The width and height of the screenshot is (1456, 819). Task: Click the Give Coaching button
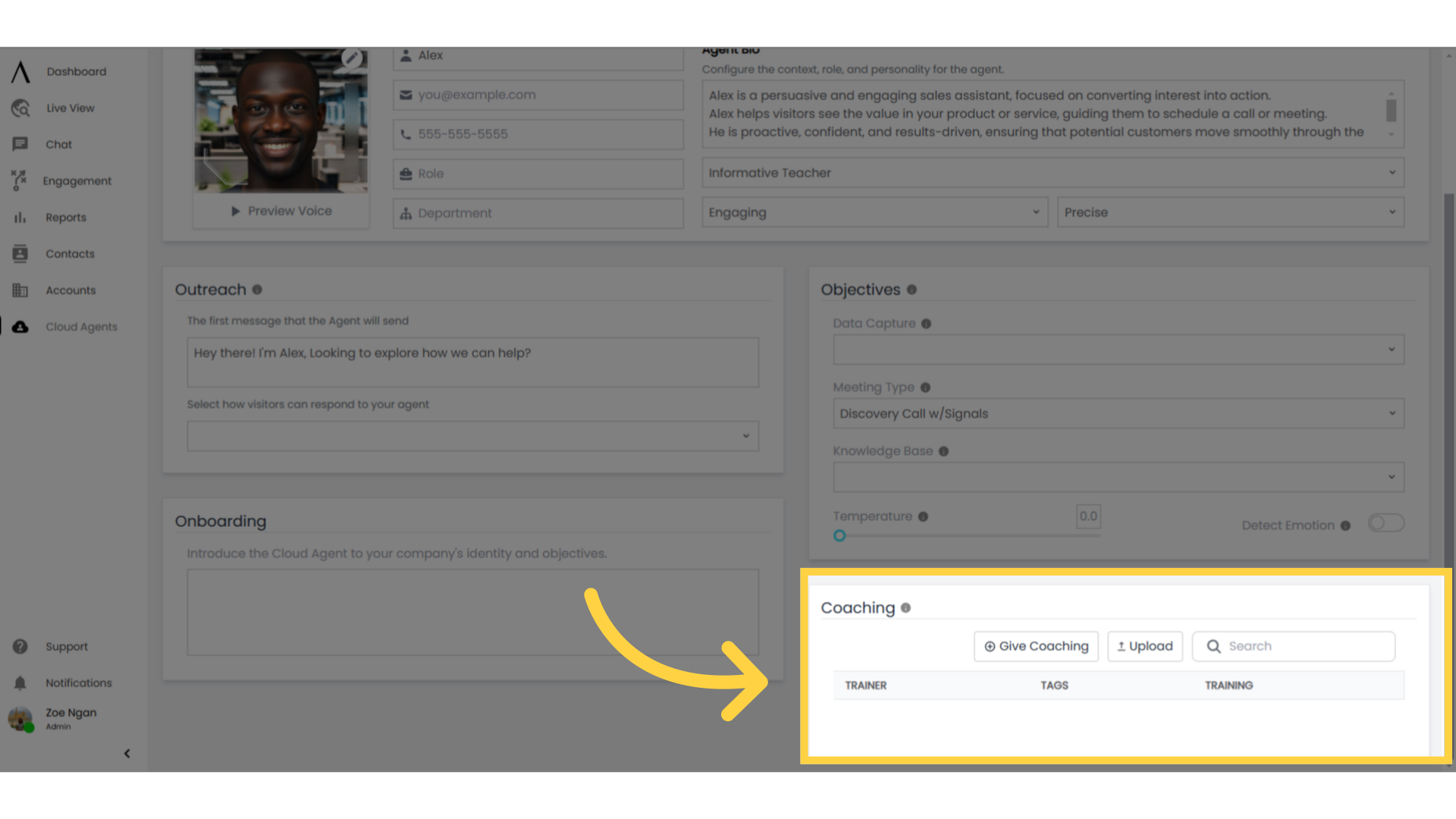[1036, 646]
